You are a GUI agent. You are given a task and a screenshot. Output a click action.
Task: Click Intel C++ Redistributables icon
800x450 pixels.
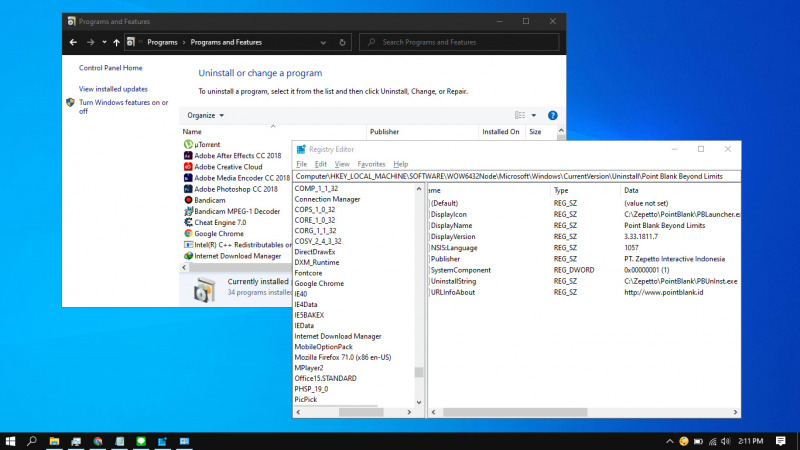coord(188,245)
